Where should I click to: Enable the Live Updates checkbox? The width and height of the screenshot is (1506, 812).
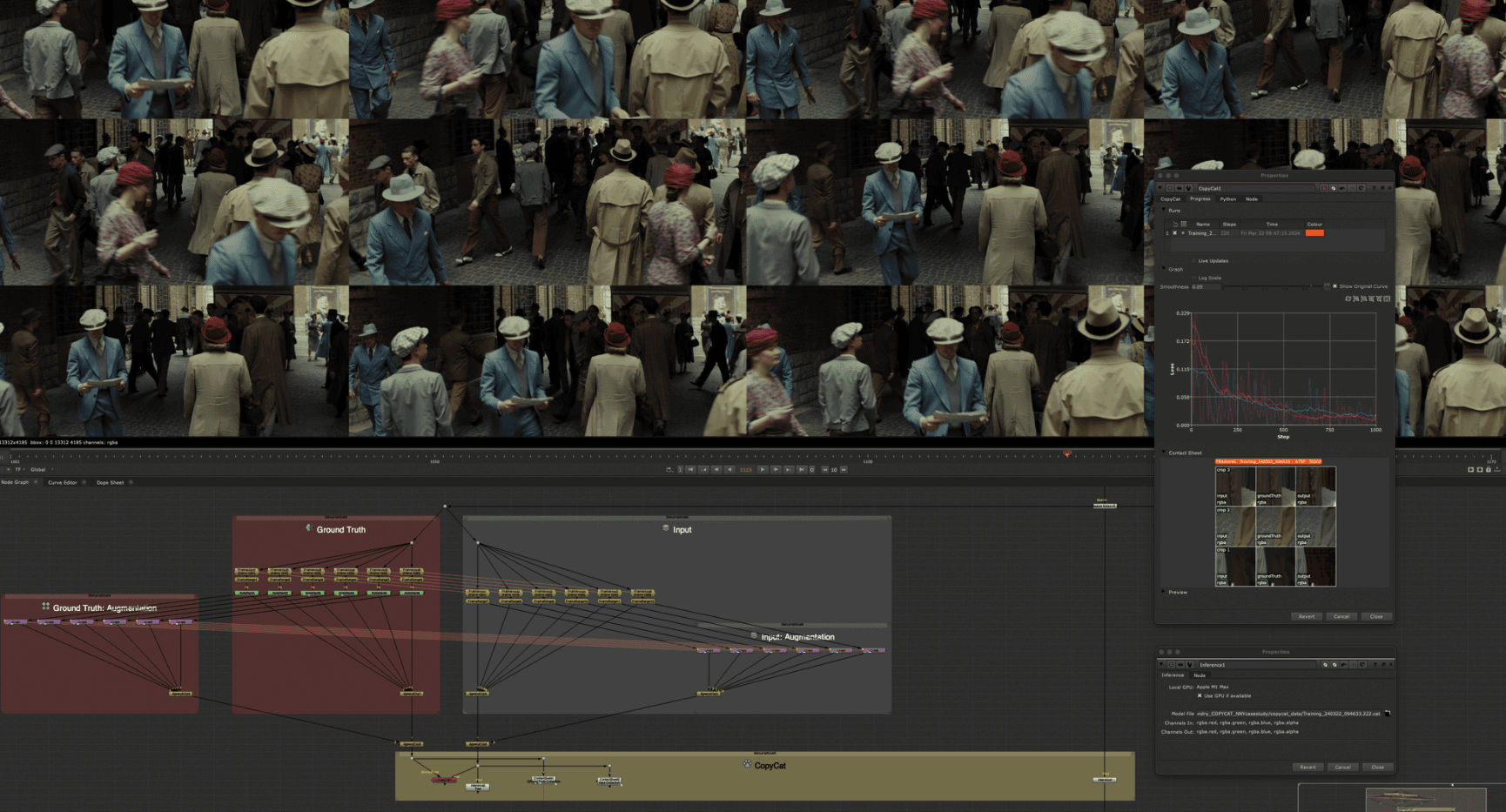(1193, 261)
